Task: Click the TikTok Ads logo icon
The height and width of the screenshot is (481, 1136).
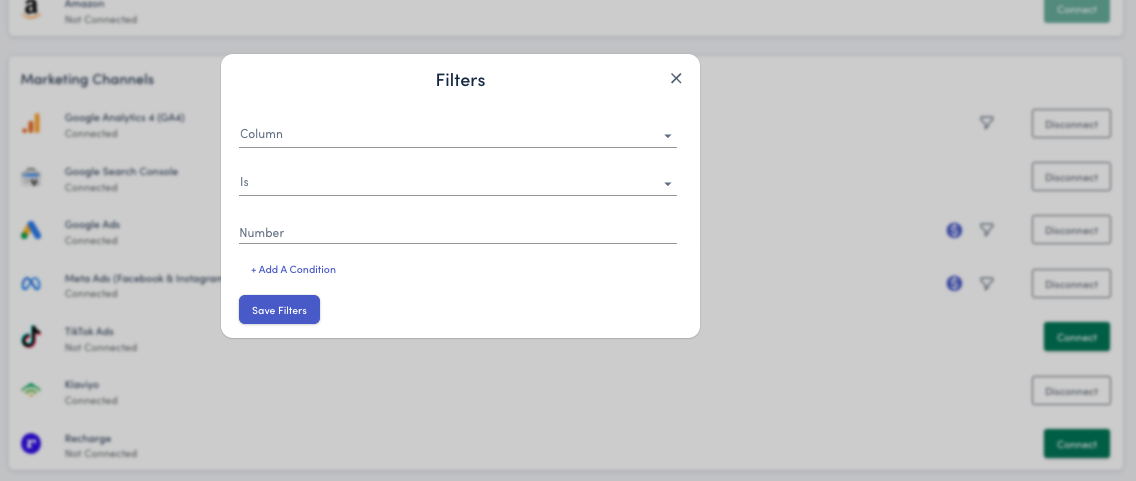Action: (x=31, y=337)
